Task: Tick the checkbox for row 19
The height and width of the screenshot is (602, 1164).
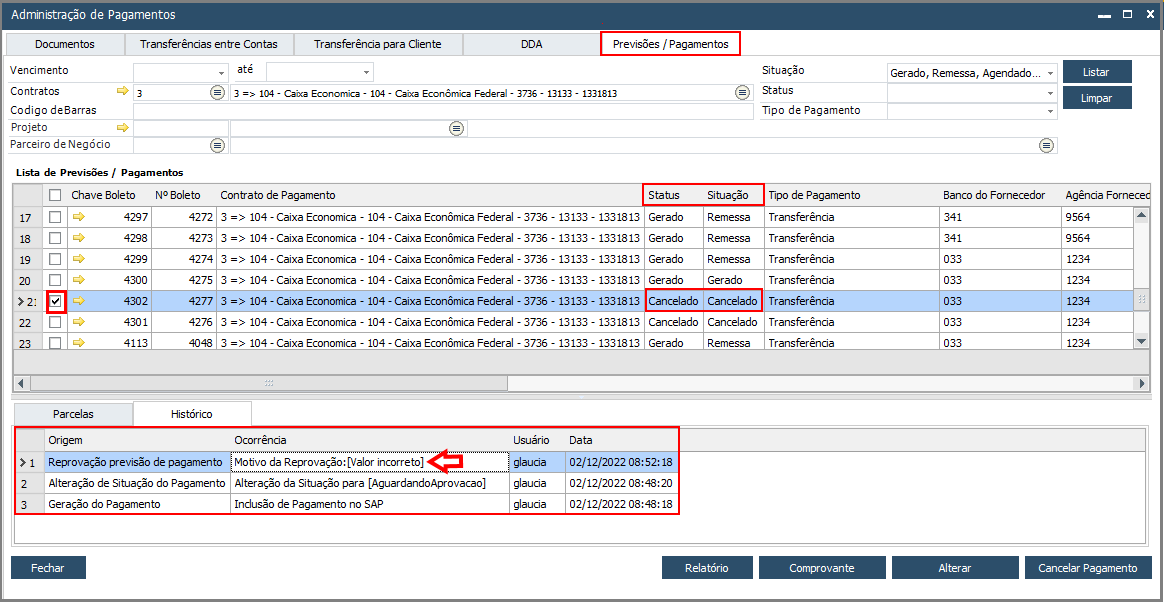Action: click(55, 259)
